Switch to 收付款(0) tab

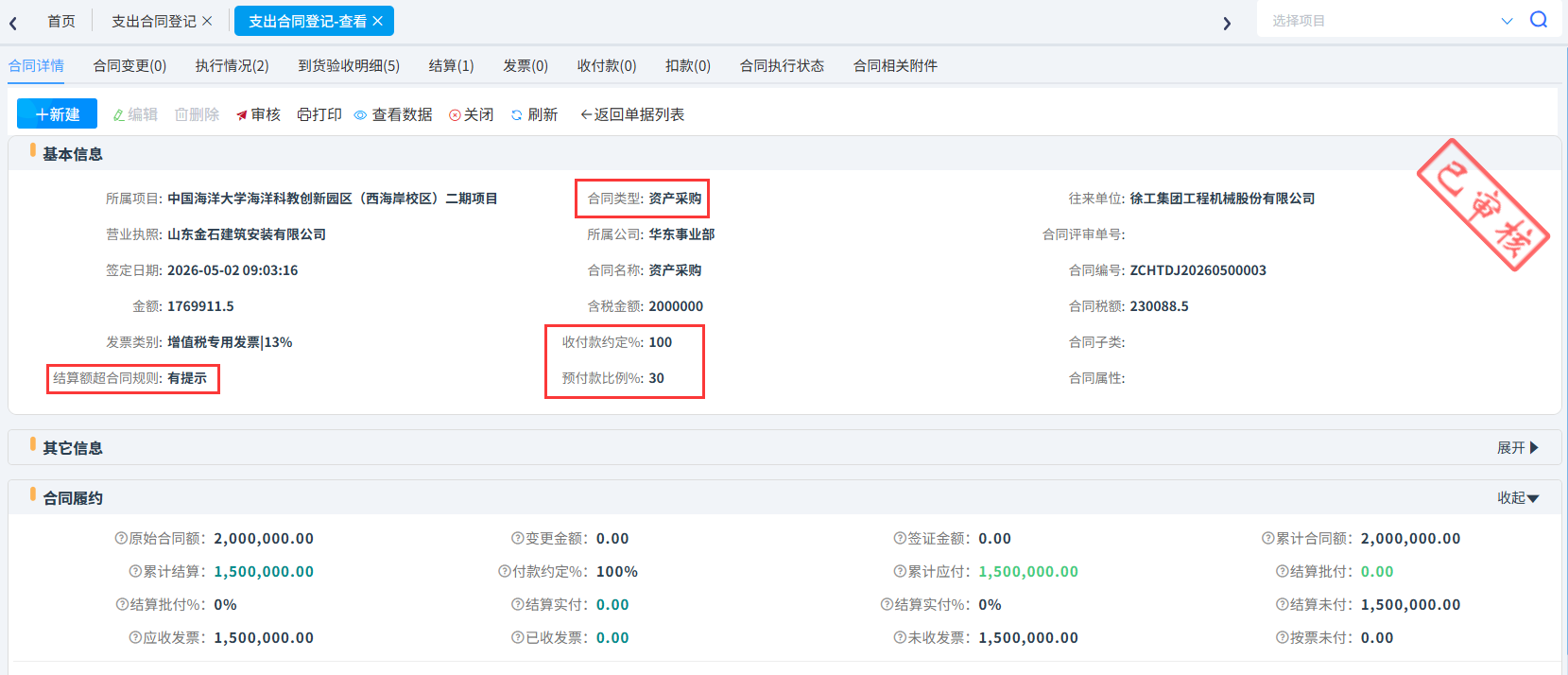607,65
